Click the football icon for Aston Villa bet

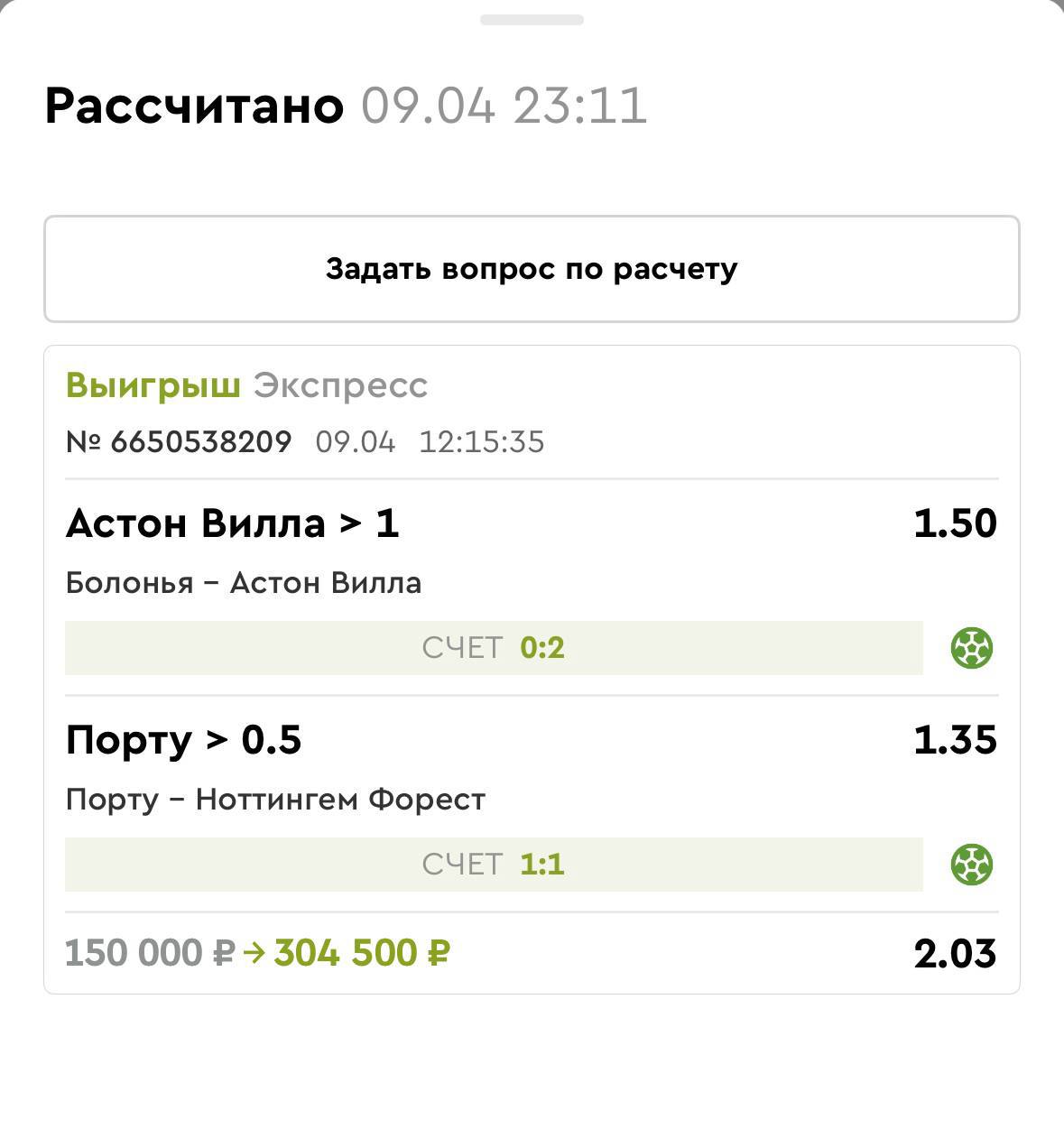(x=972, y=648)
